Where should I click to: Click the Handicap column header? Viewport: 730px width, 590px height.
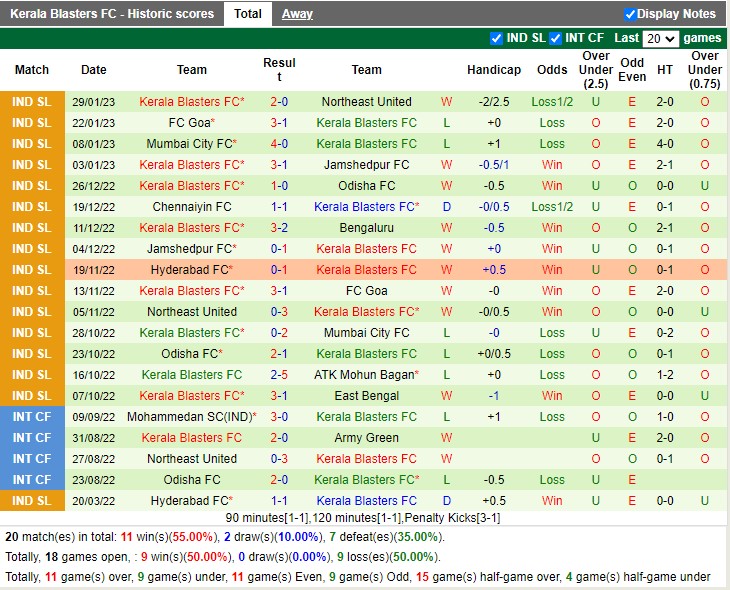(494, 70)
